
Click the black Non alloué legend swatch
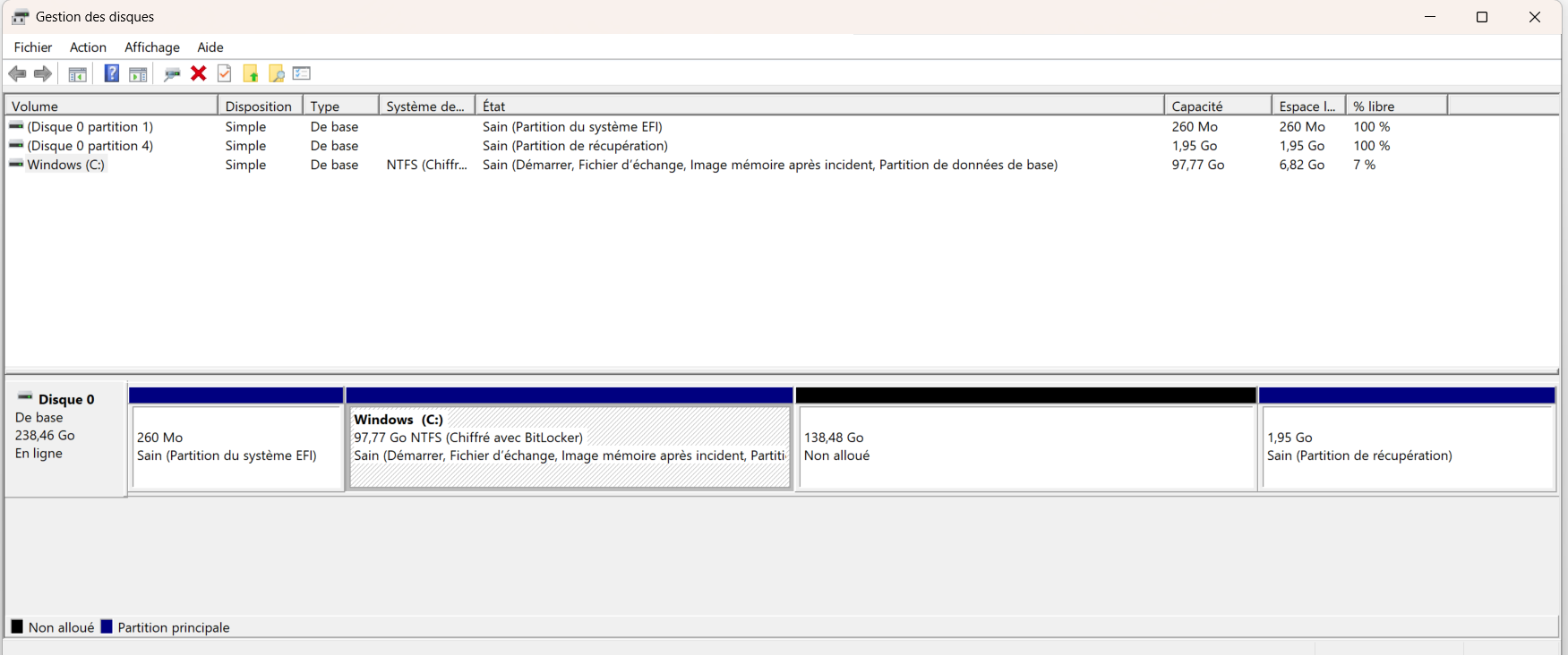tap(17, 626)
